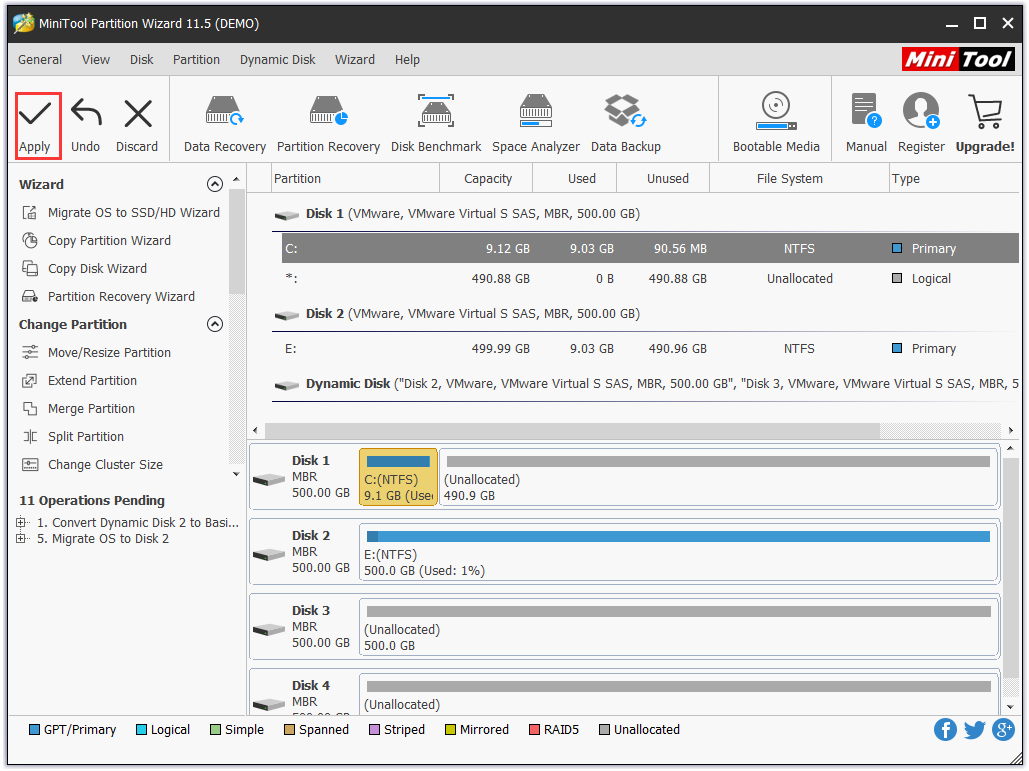Select Disk 3 icon in disk map
Screen dimensions: 1029x771
pyautogui.click(x=269, y=629)
